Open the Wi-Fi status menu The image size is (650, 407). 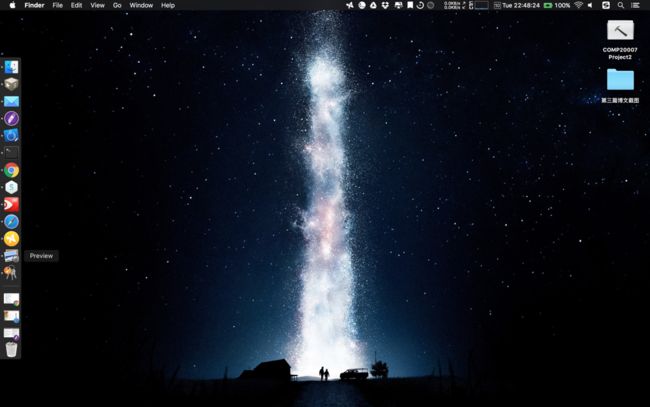[x=579, y=5]
